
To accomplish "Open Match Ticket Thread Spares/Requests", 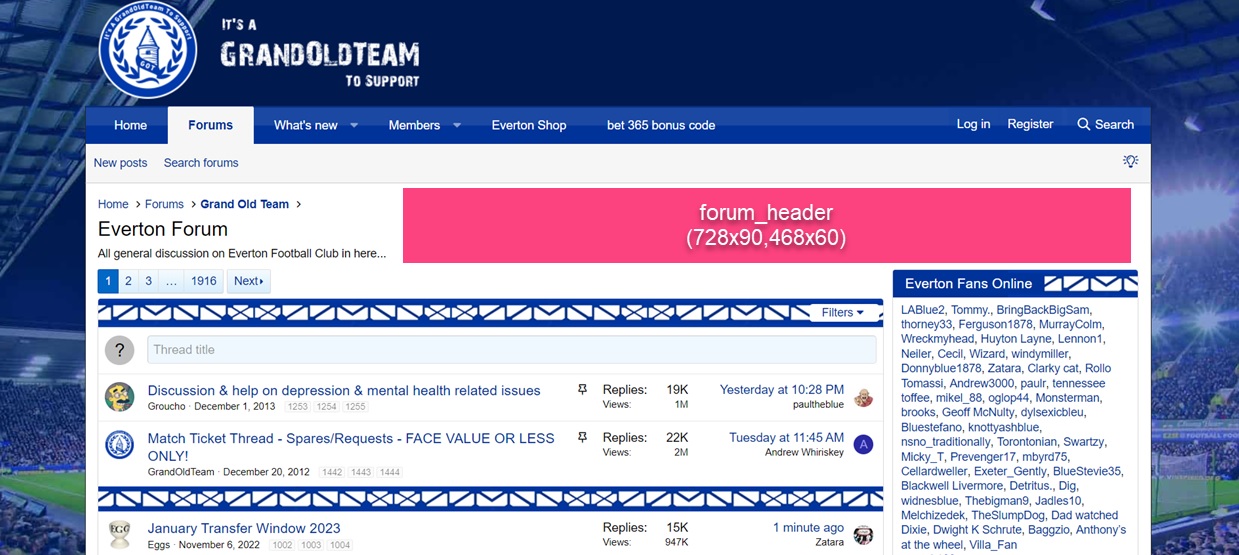I will tap(351, 447).
